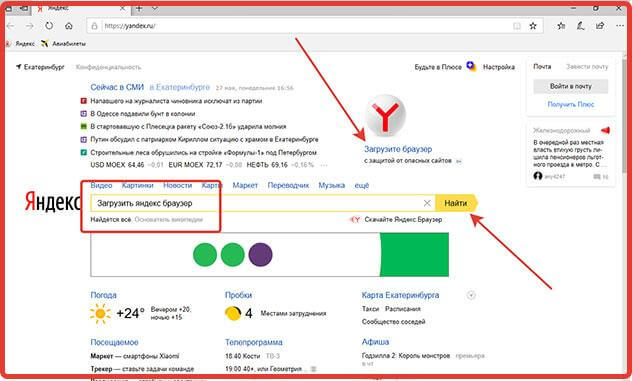Open the Карта Екатеринбурга heading
This screenshot has height=381, width=632.
(400, 295)
